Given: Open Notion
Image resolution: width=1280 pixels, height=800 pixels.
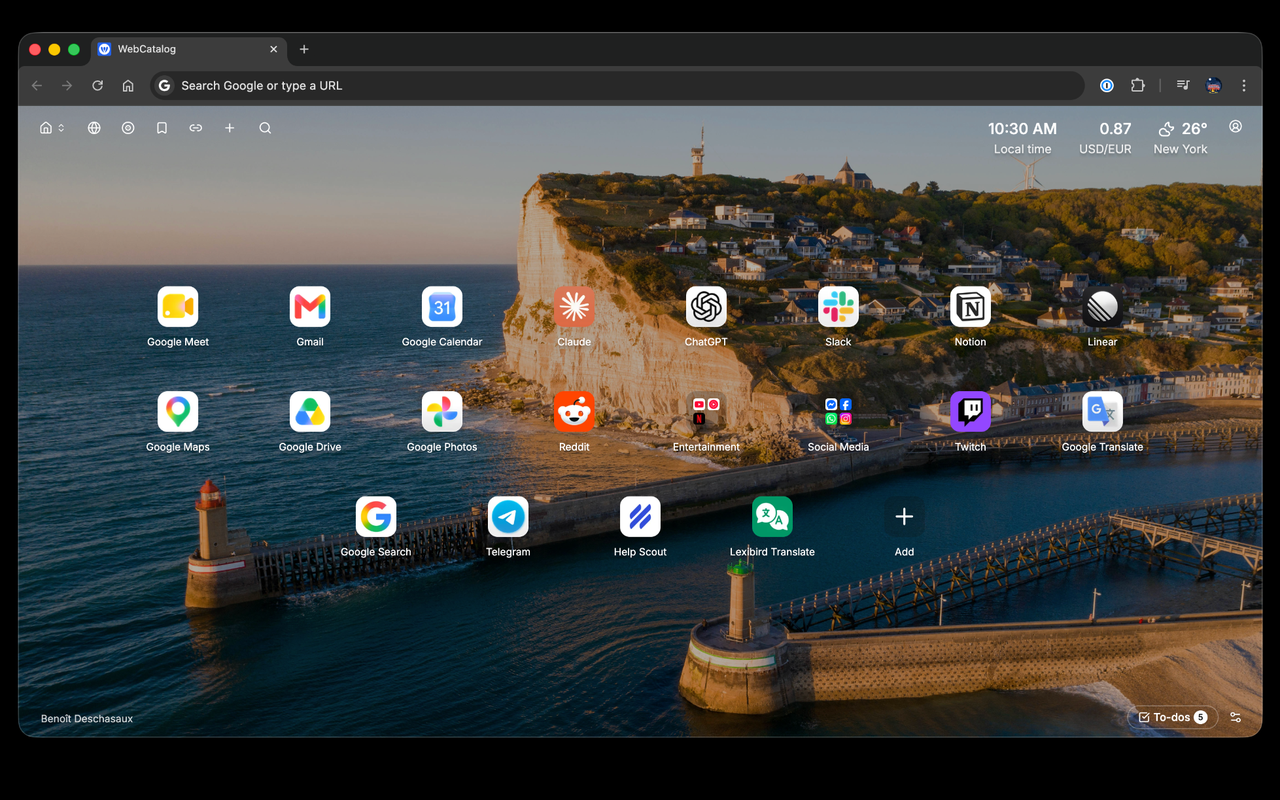Looking at the screenshot, I should [x=970, y=307].
